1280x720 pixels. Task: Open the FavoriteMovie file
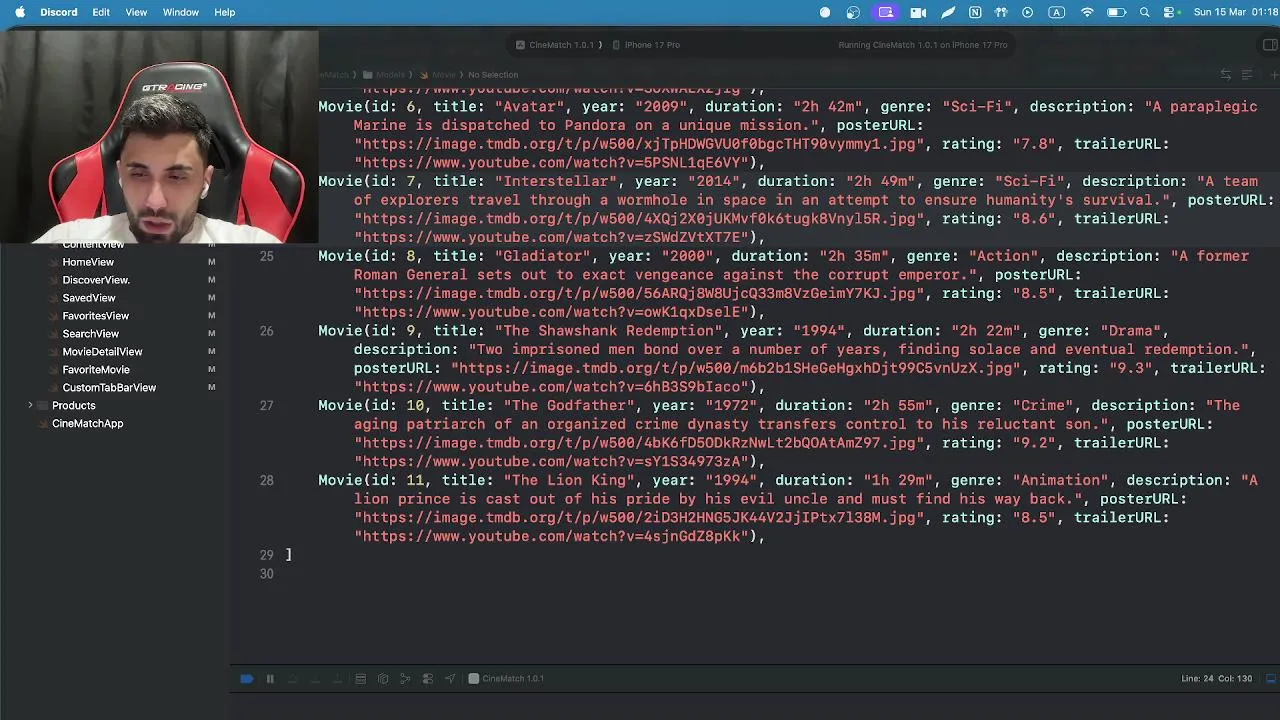[96, 370]
